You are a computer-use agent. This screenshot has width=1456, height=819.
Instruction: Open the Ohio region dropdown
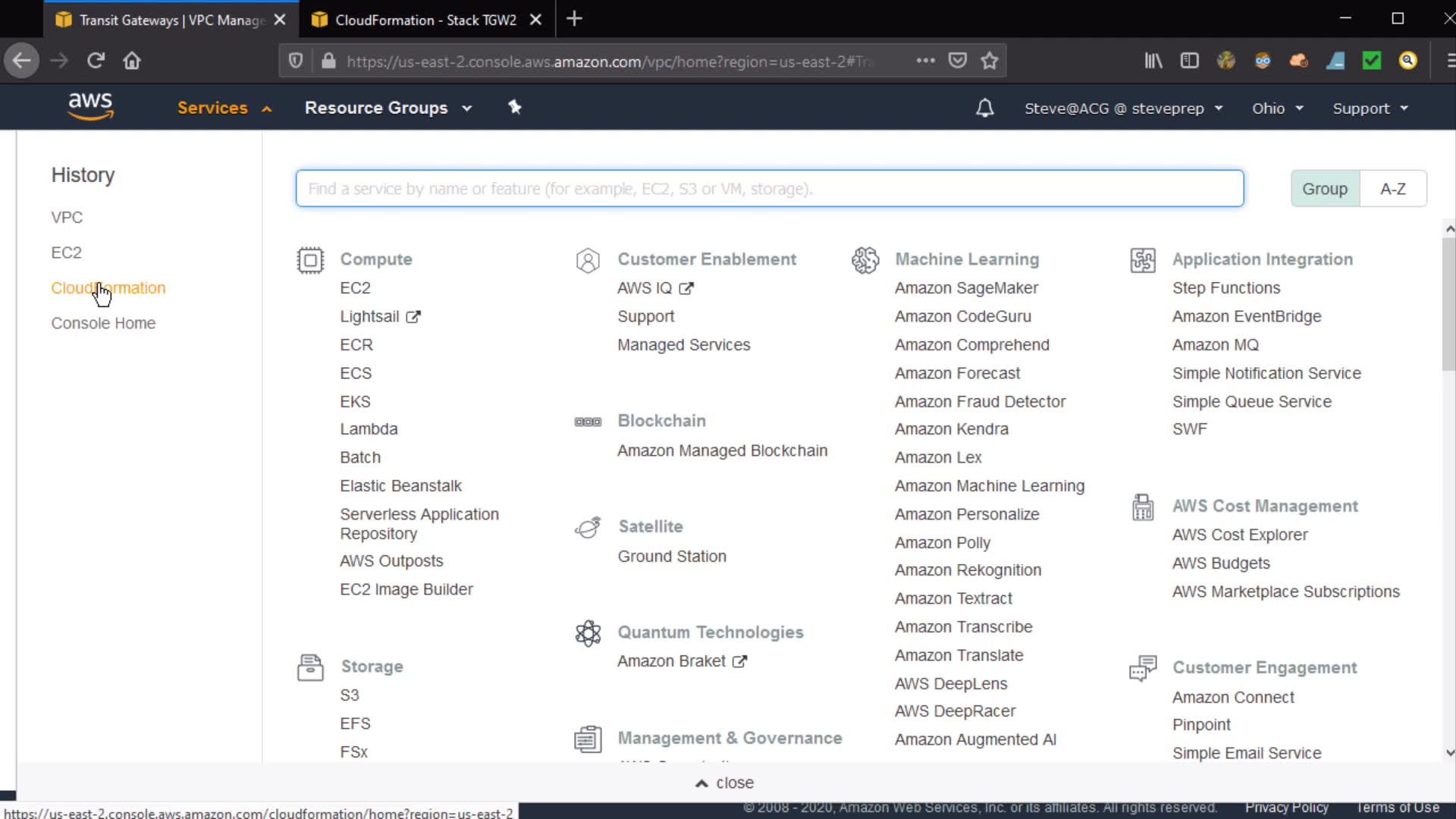pyautogui.click(x=1277, y=108)
